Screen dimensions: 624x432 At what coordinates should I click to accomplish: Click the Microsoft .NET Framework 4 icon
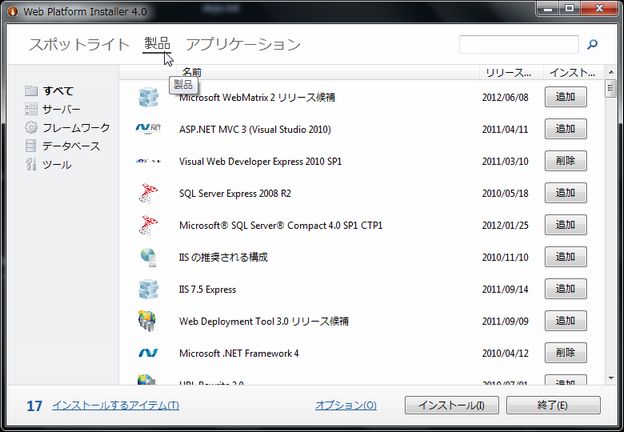pos(148,353)
